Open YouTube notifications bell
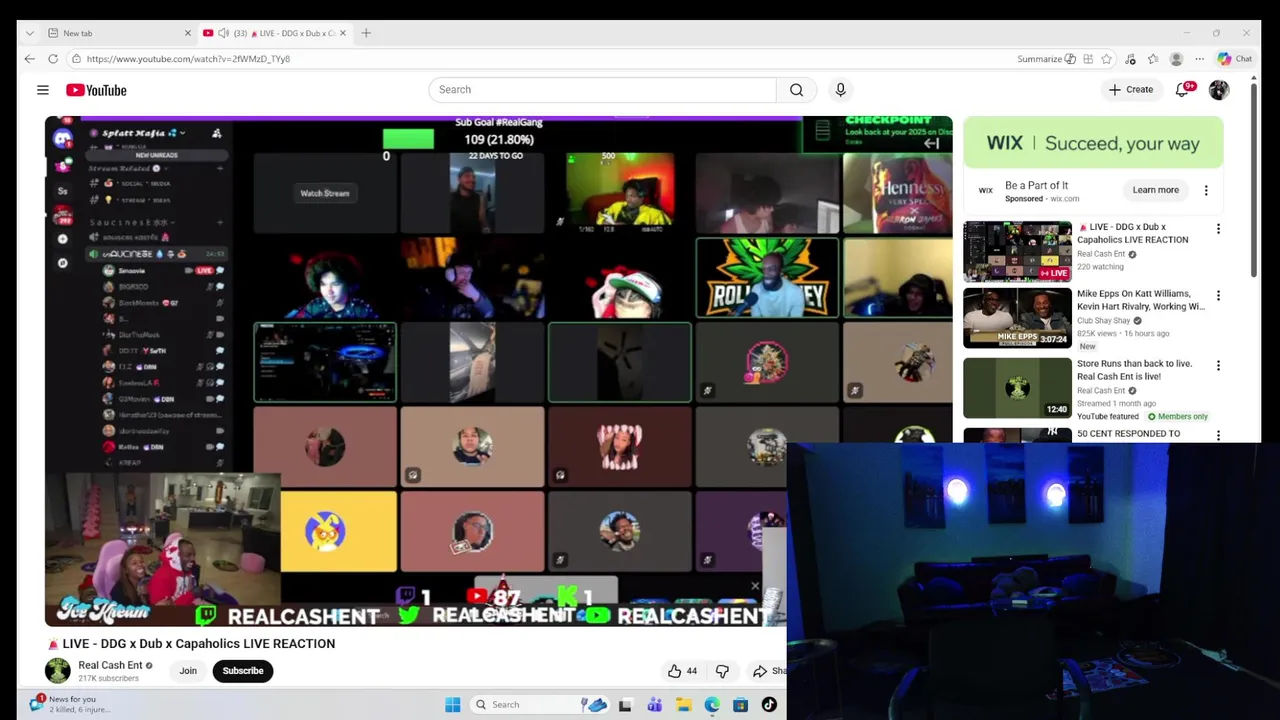Viewport: 1280px width, 720px height. [x=1183, y=90]
